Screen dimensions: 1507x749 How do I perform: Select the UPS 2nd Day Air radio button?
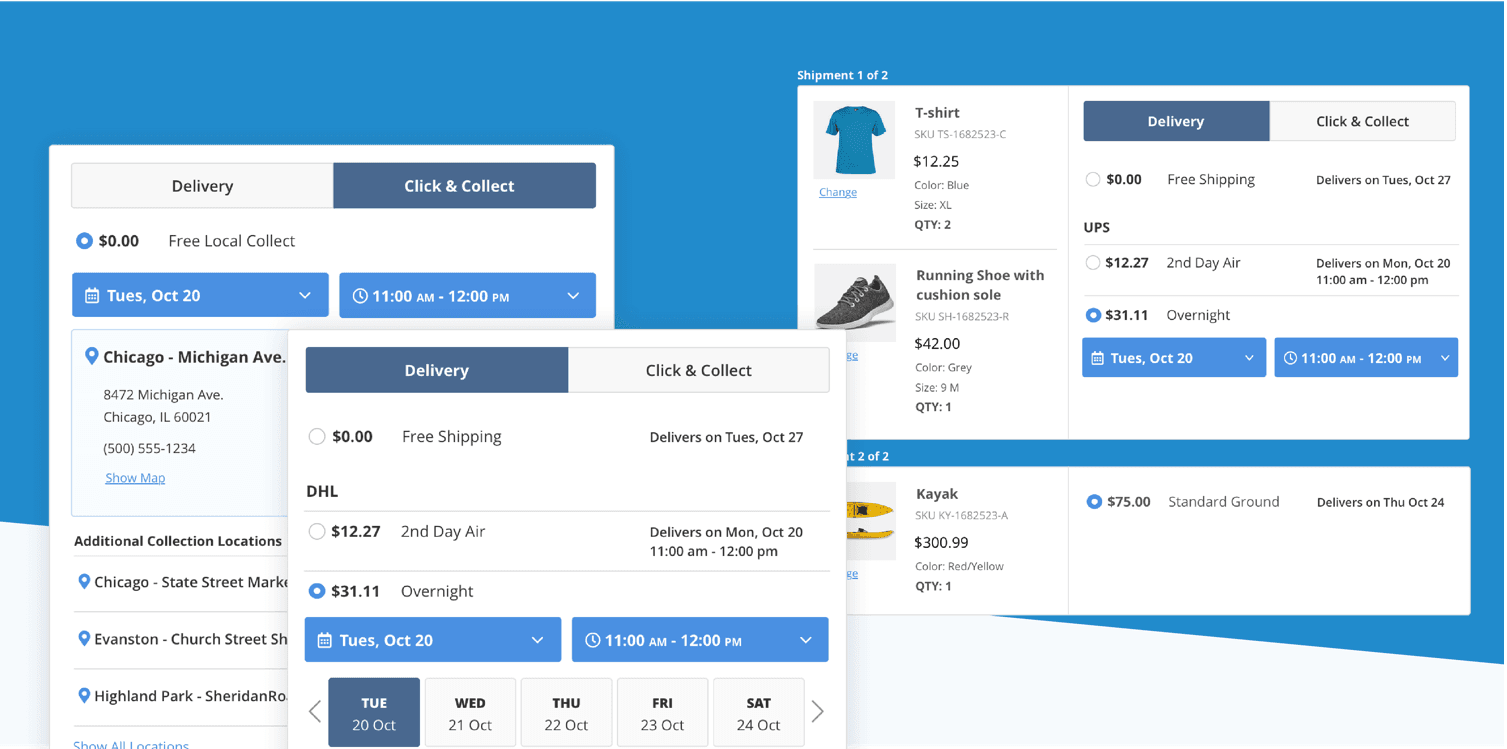pos(1093,263)
